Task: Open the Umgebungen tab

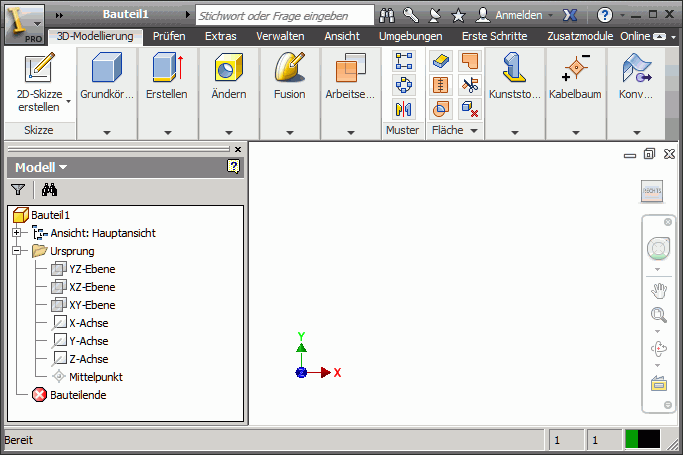Action: [410, 35]
